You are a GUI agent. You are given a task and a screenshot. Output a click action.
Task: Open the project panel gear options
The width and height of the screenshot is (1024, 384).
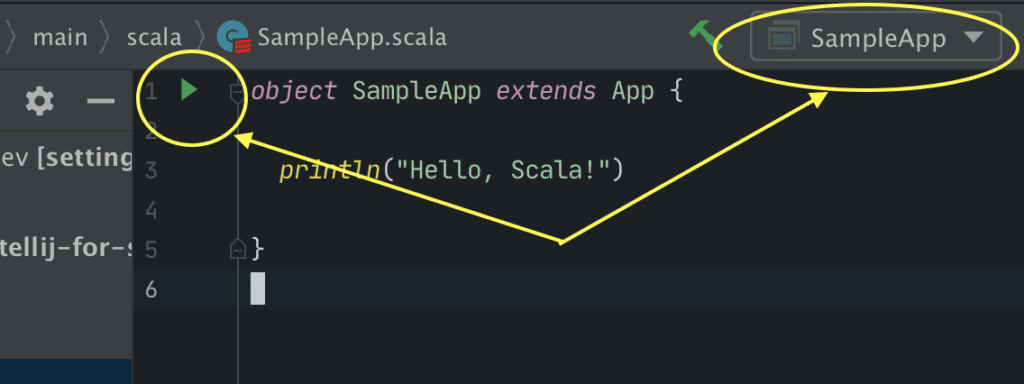click(x=39, y=101)
